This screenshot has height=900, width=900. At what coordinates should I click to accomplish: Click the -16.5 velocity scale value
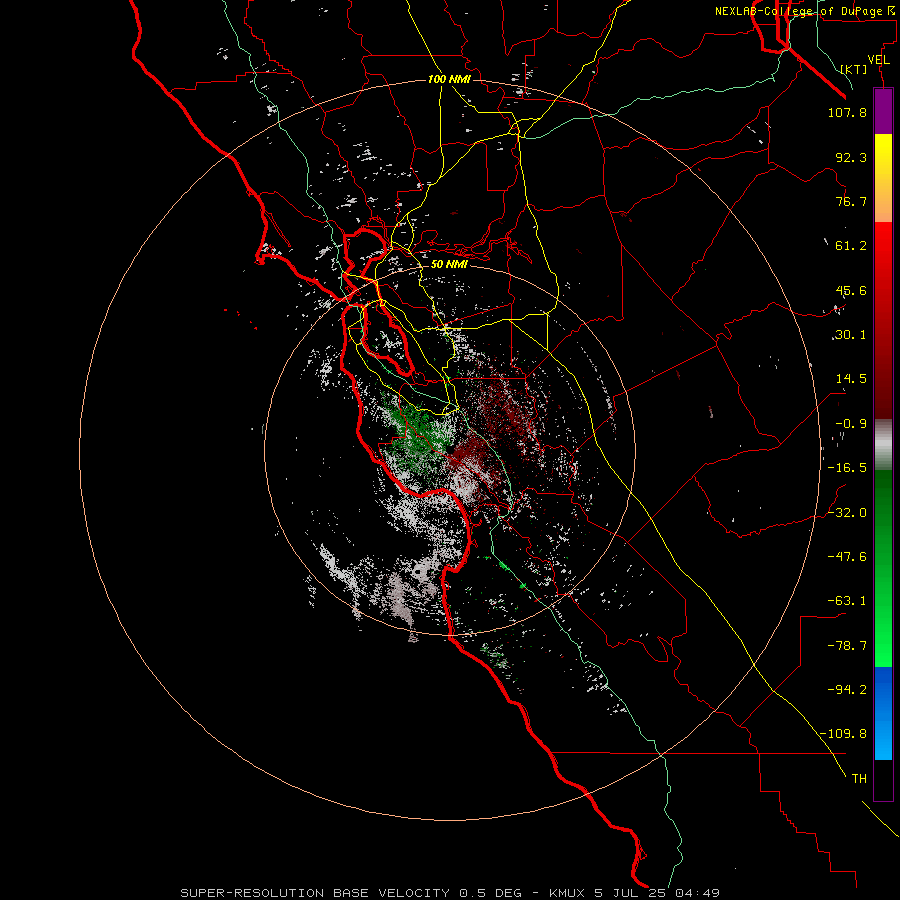coord(847,468)
